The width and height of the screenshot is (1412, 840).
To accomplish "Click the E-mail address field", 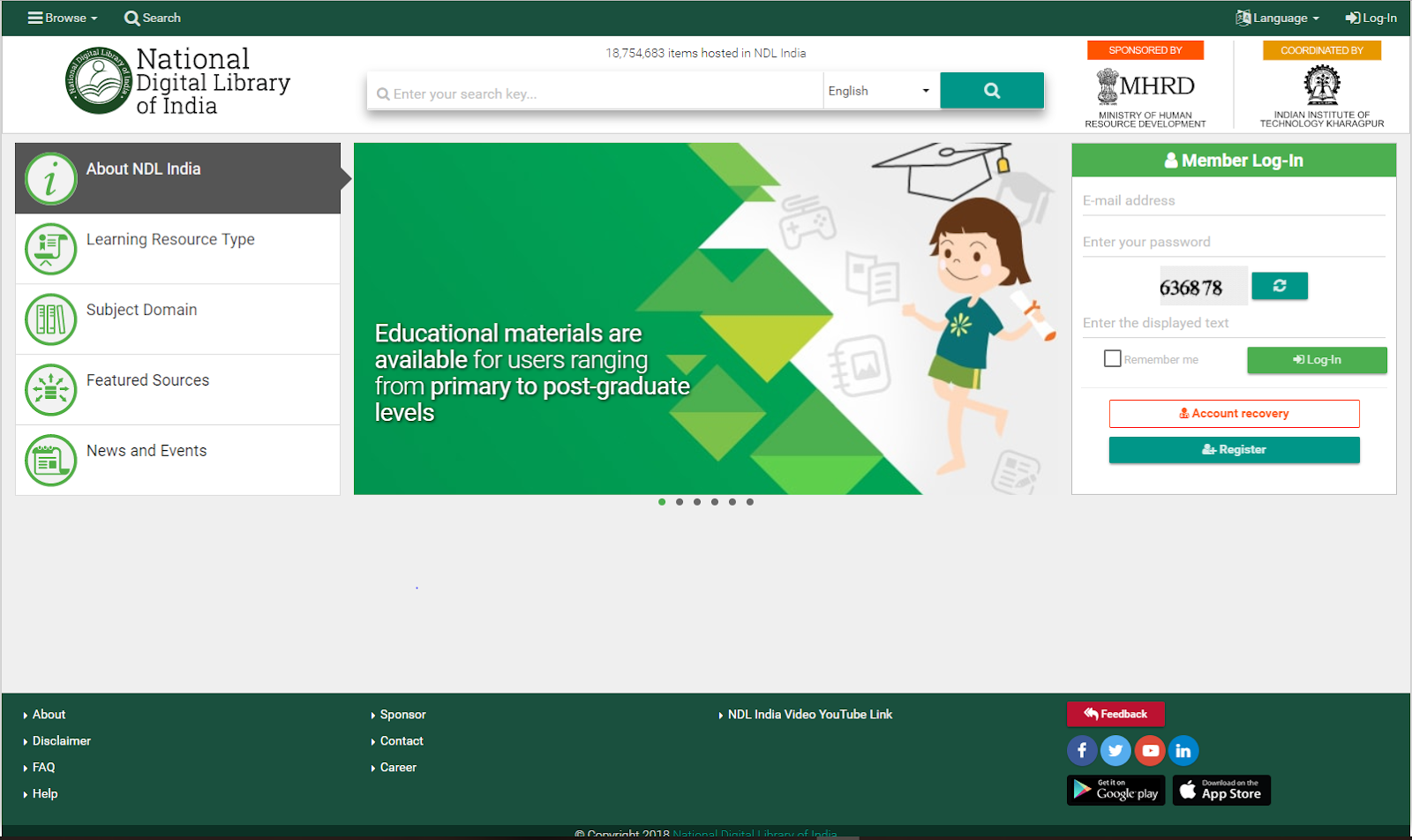I will tap(1234, 201).
